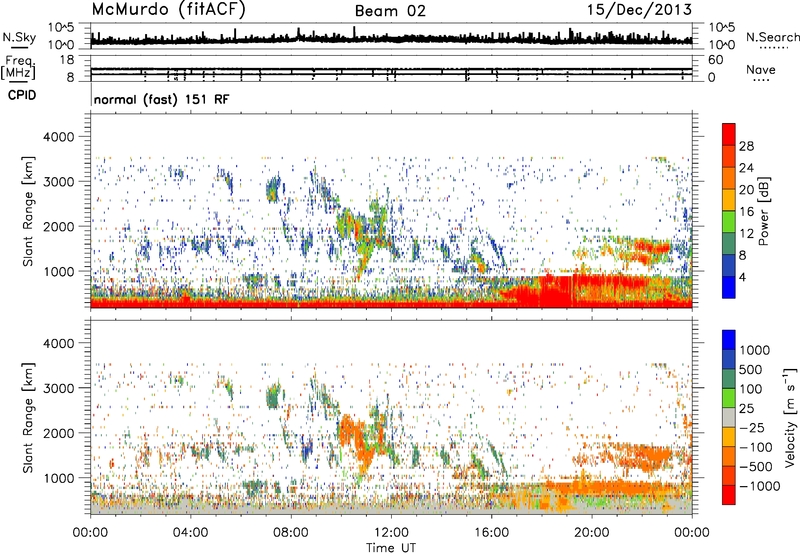
Task: Pick the red bottom segment of the velocity colorbar
Action: [729, 495]
